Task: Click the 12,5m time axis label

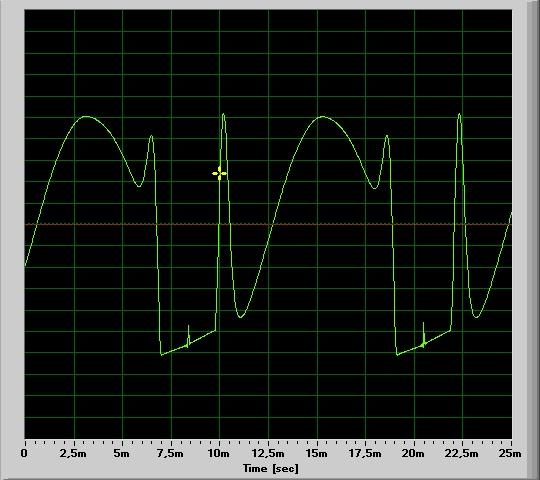Action: tap(268, 453)
